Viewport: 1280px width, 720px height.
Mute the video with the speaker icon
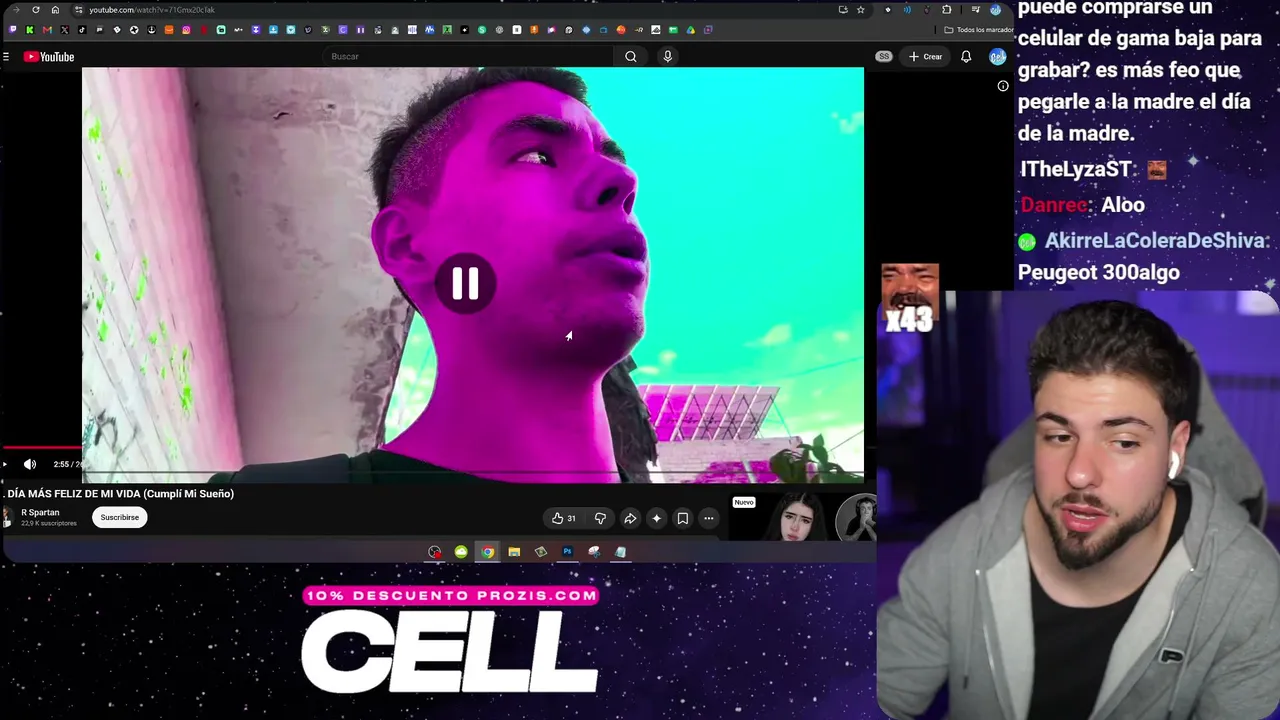[x=30, y=464]
